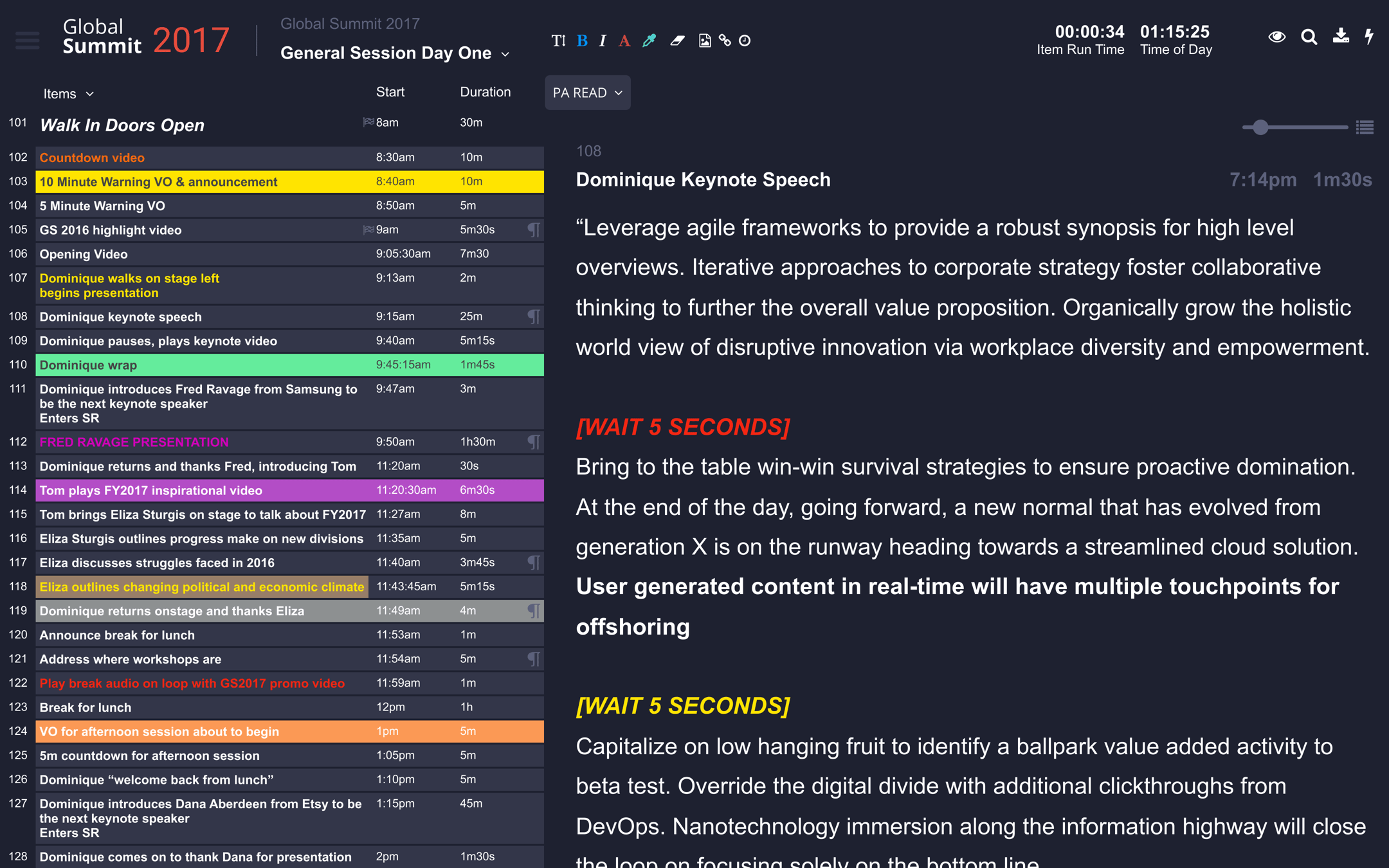Image resolution: width=1389 pixels, height=868 pixels.
Task: Toggle preview eye mode
Action: click(x=1277, y=37)
